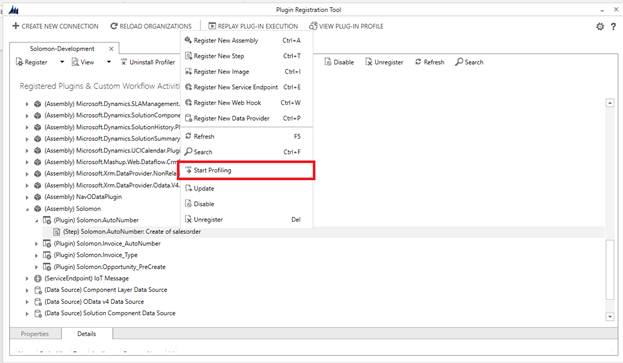This screenshot has height=363, width=623.
Task: Click View Plug-in Profile icon
Action: pos(313,26)
